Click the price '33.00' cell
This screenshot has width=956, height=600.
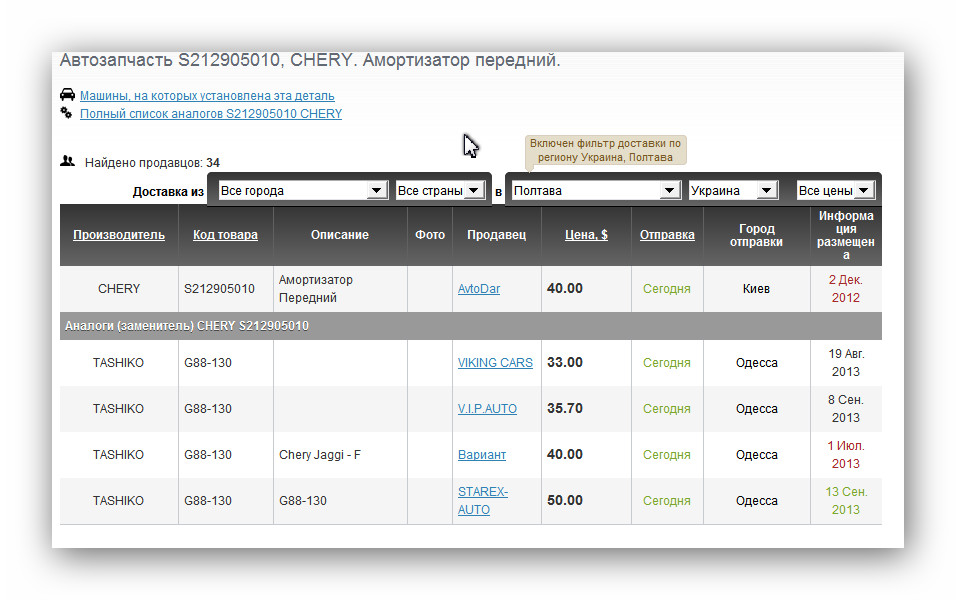586,363
